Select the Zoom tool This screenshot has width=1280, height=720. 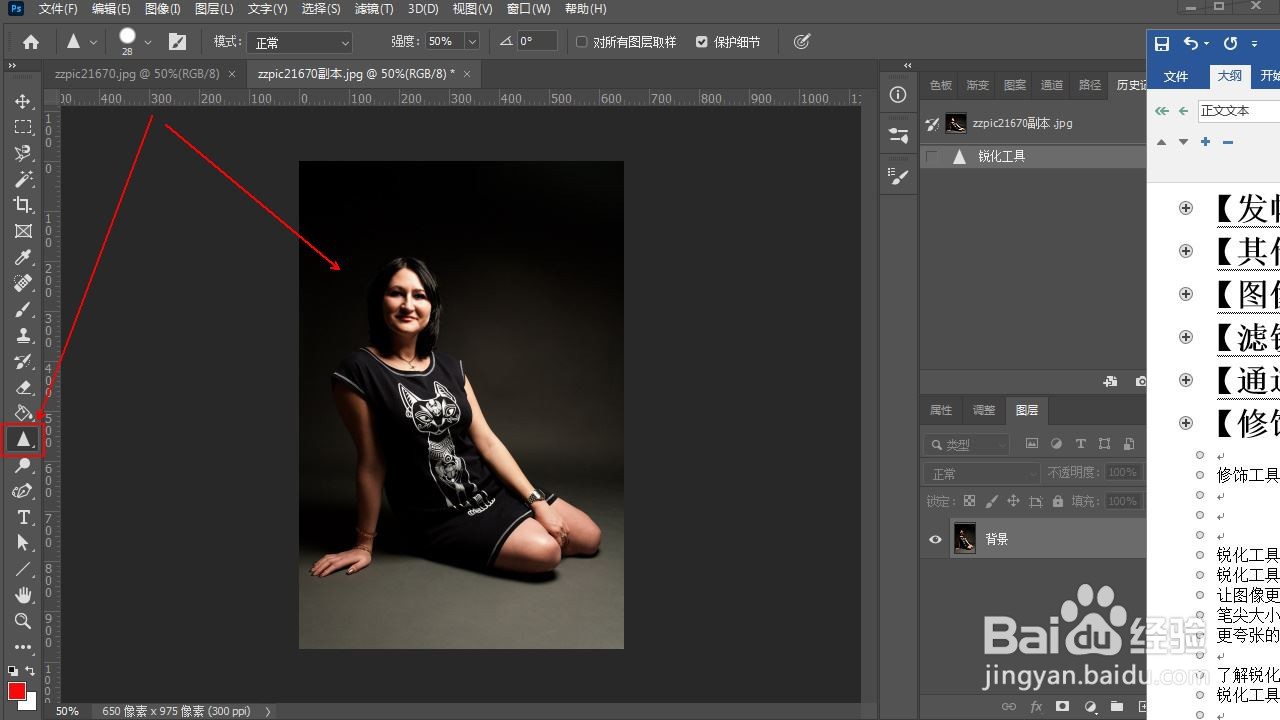[23, 621]
